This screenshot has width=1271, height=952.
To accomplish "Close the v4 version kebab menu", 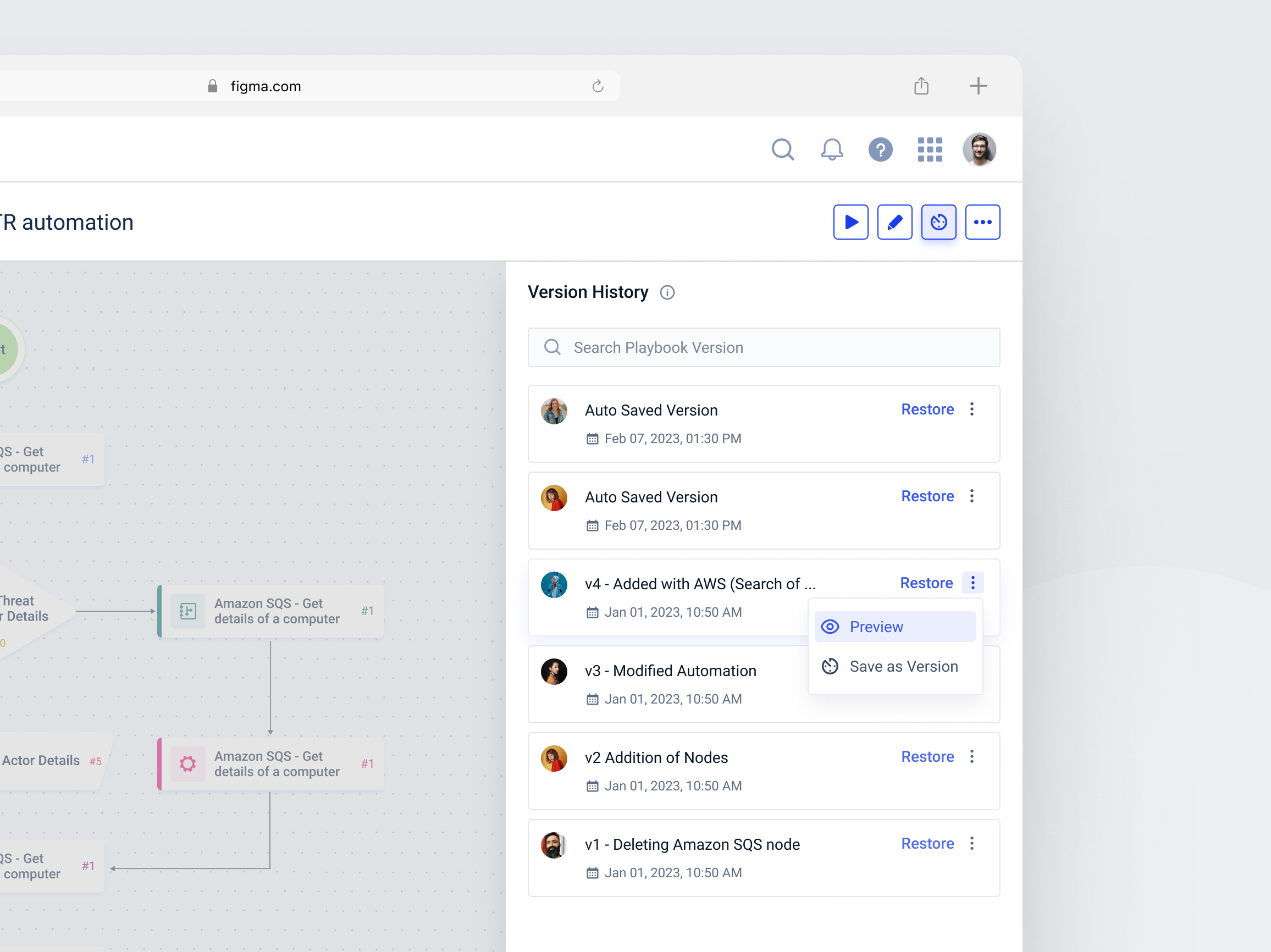I will coord(972,583).
